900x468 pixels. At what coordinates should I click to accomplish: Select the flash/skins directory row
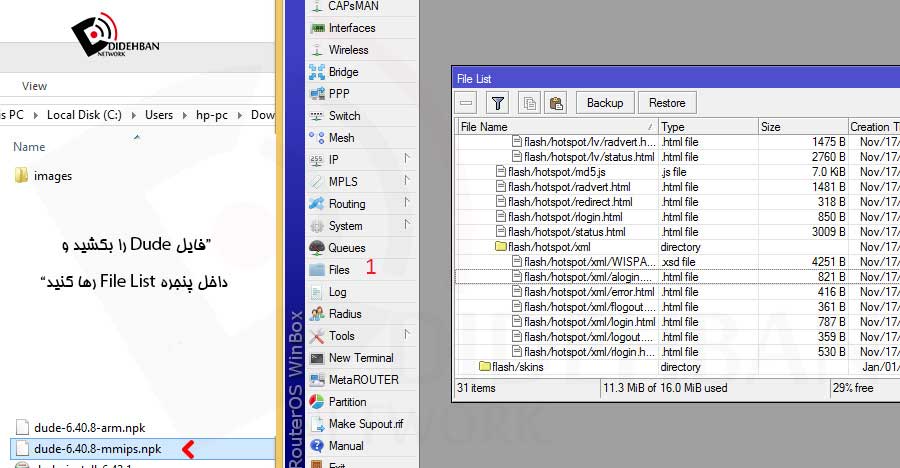coord(677,366)
